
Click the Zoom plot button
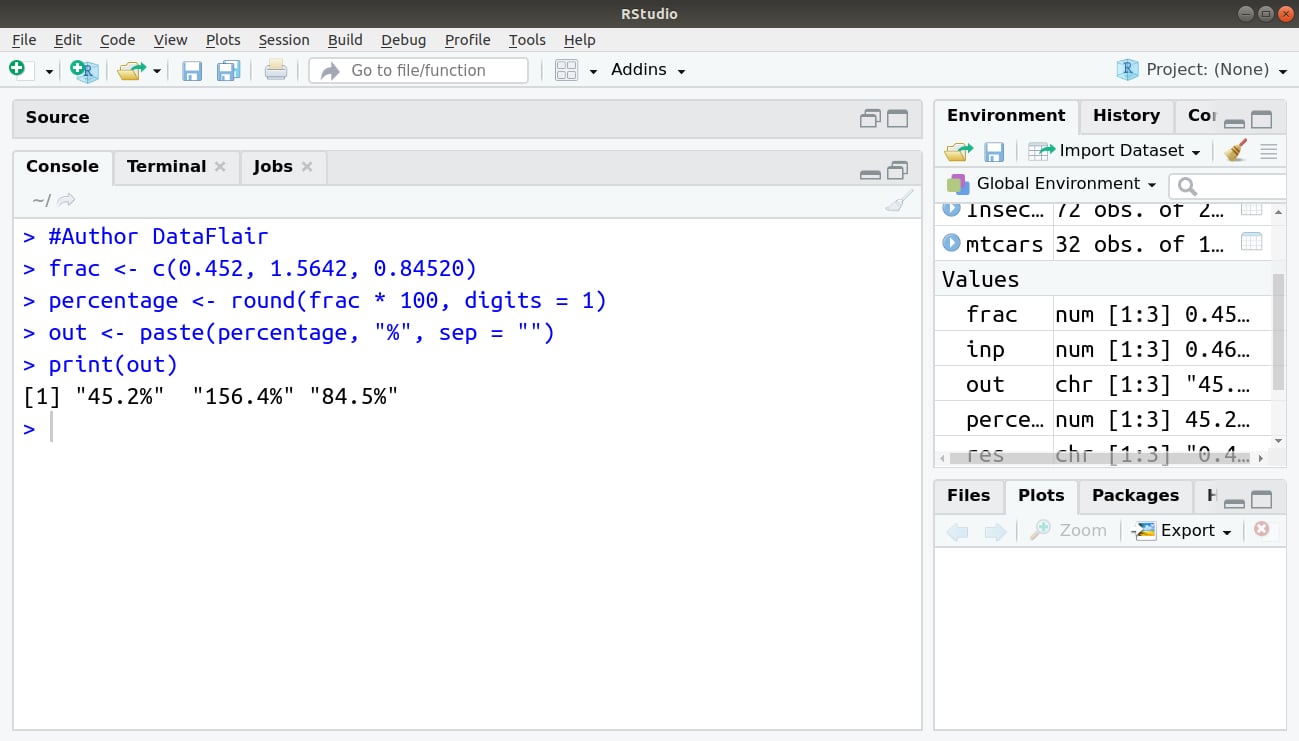1069,531
